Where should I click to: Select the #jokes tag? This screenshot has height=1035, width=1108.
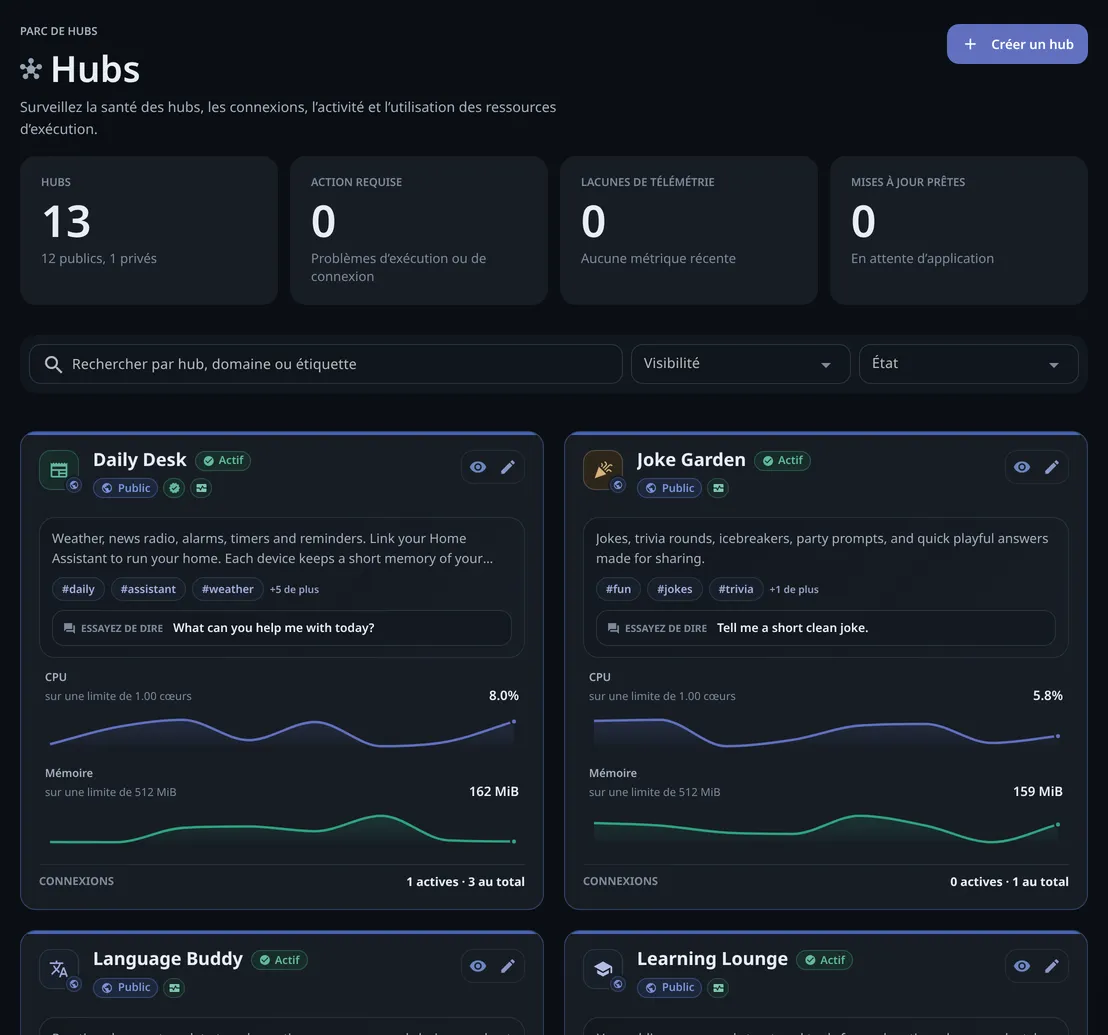click(x=675, y=589)
